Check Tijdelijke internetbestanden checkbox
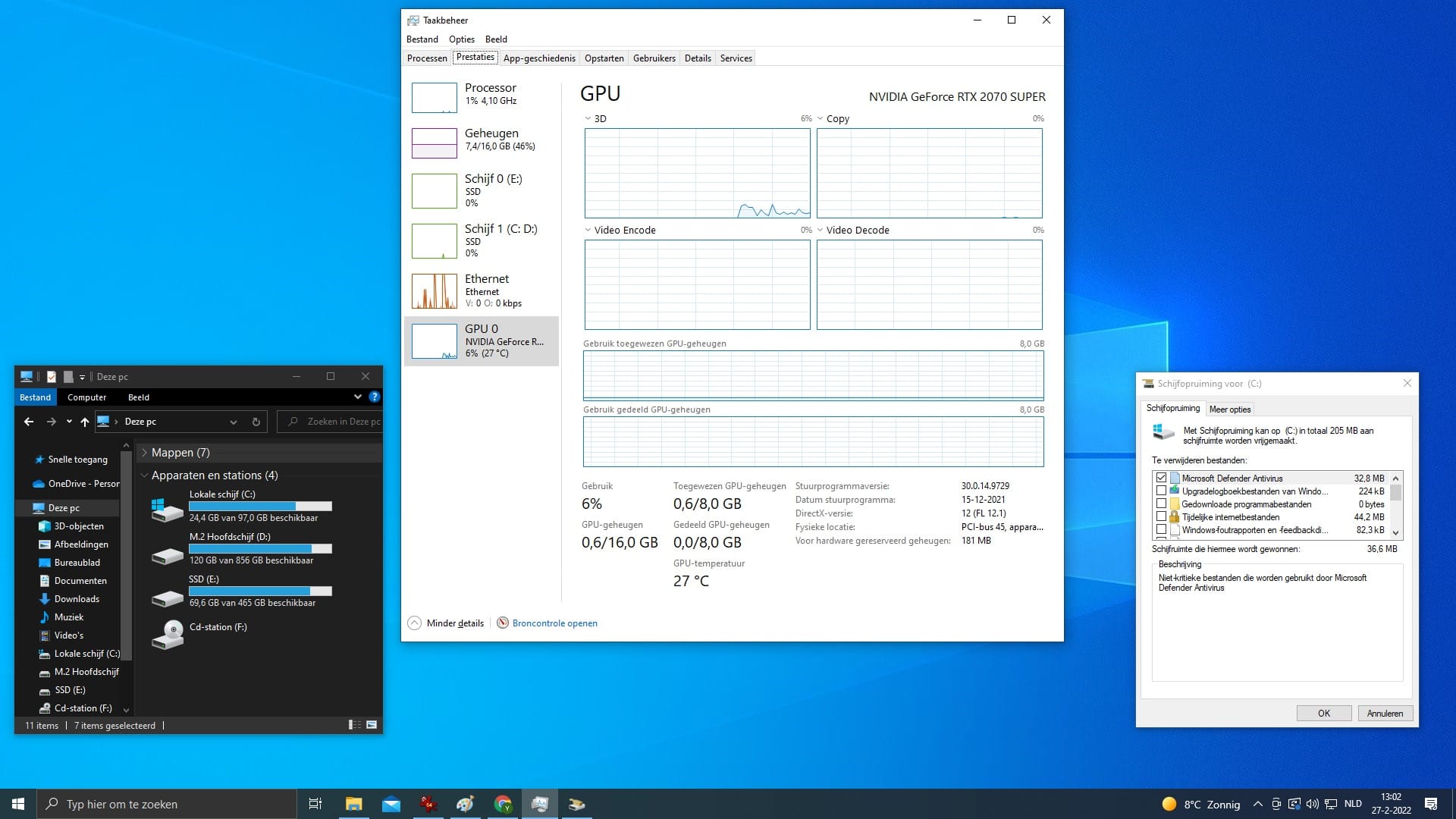This screenshot has width=1456, height=819. tap(1161, 516)
